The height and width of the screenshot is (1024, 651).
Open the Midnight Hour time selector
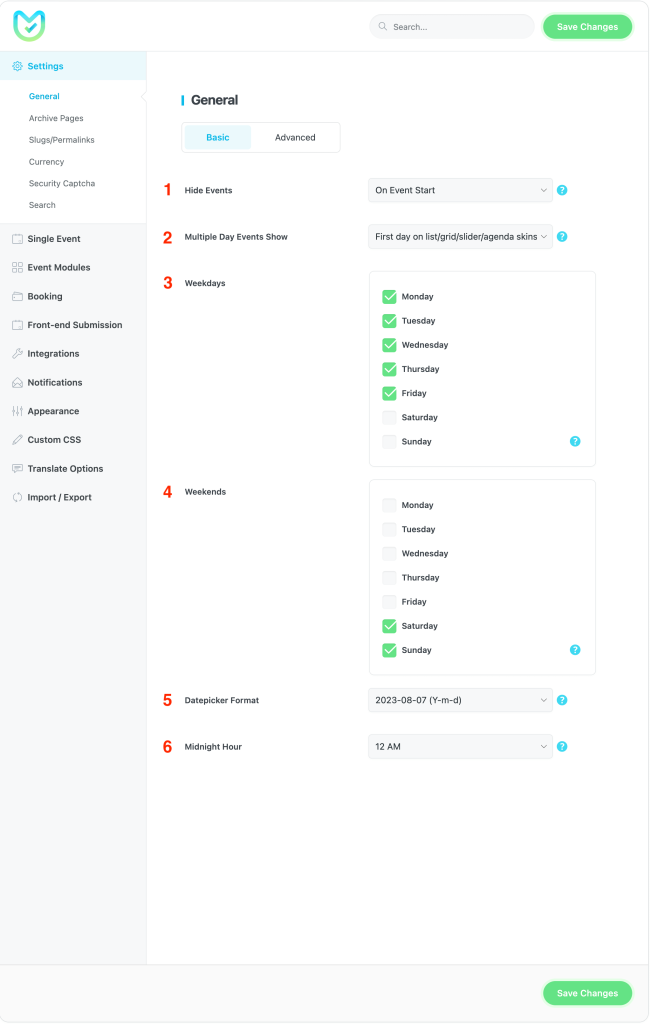pos(460,746)
